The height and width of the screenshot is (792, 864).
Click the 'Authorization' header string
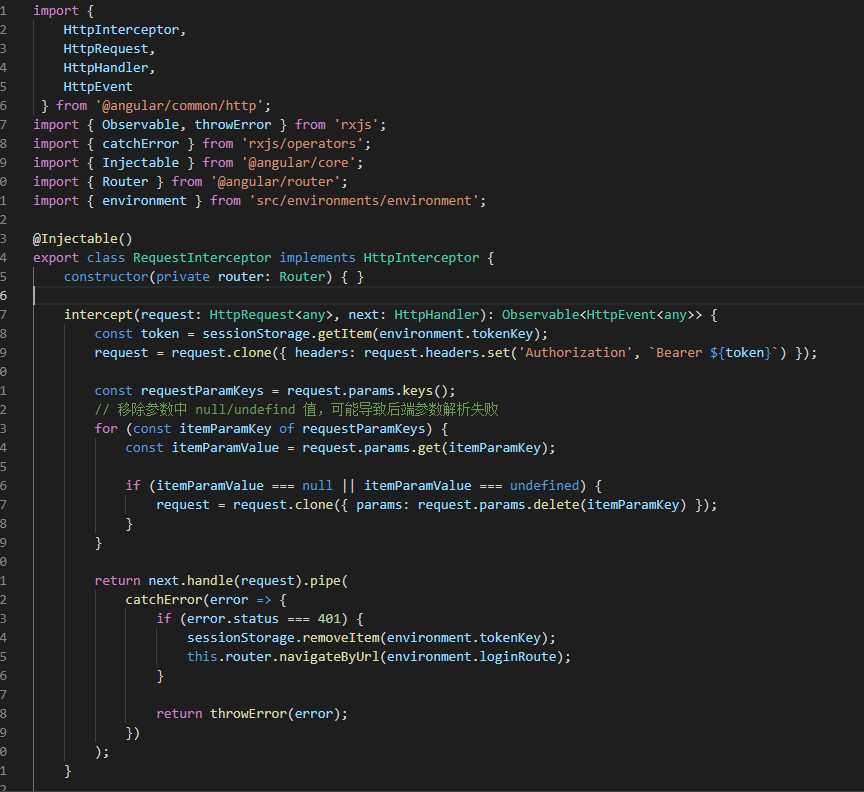click(575, 353)
